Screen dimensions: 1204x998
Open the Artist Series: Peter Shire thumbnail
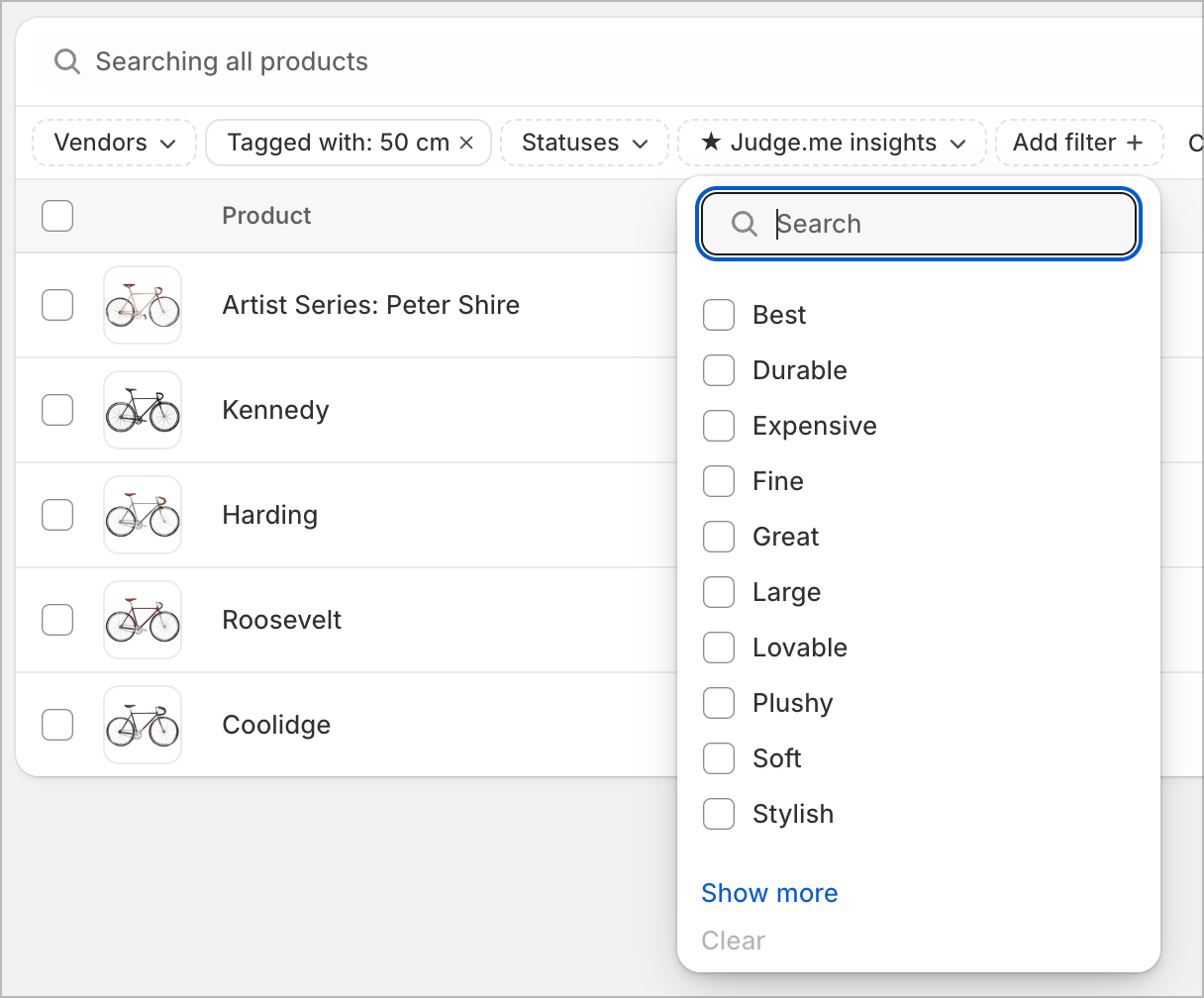(143, 305)
